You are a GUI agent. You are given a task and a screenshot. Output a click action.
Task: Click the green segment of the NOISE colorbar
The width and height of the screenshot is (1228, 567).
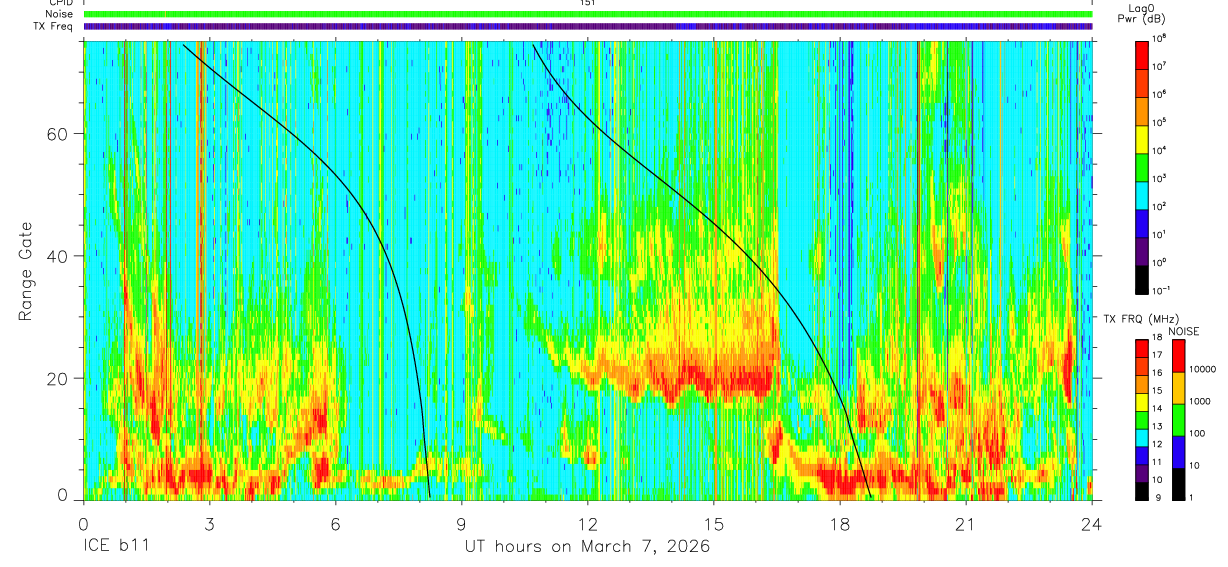click(x=1180, y=420)
